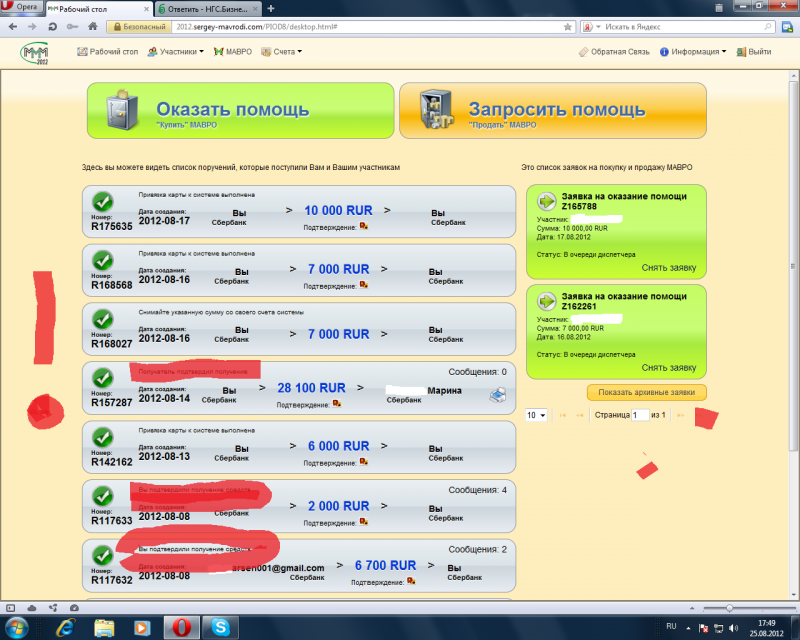800x640 pixels.
Task: Click Снять заявку for request Z165788
Action: coord(667,268)
